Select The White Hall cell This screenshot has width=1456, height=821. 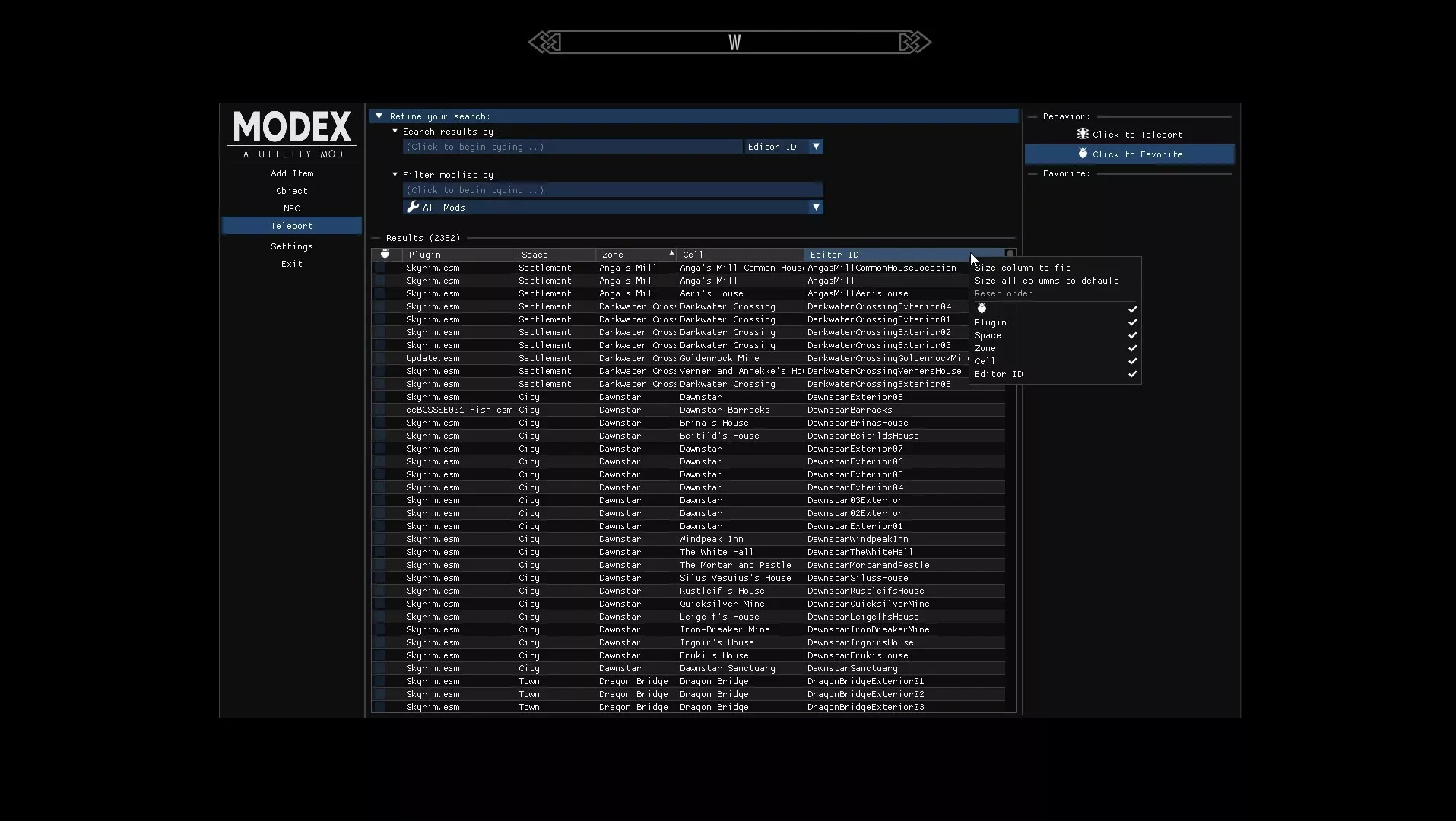tap(716, 552)
